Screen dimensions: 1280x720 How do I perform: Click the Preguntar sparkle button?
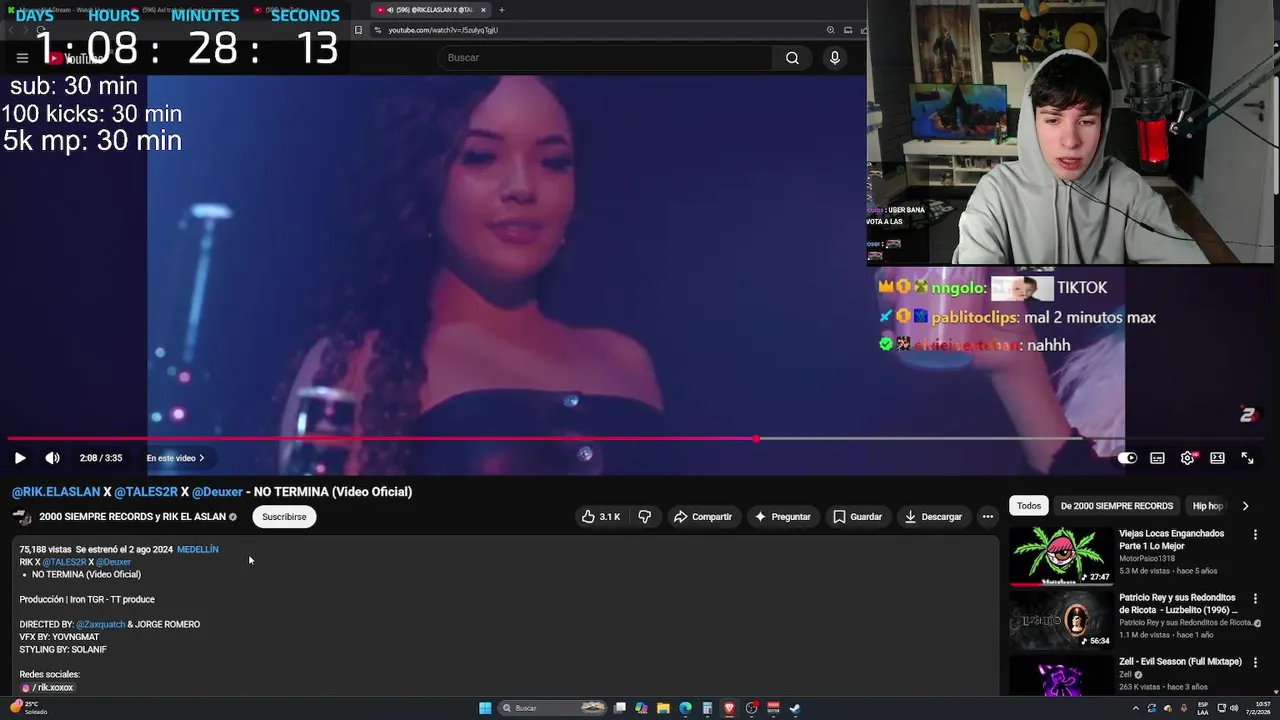click(782, 517)
